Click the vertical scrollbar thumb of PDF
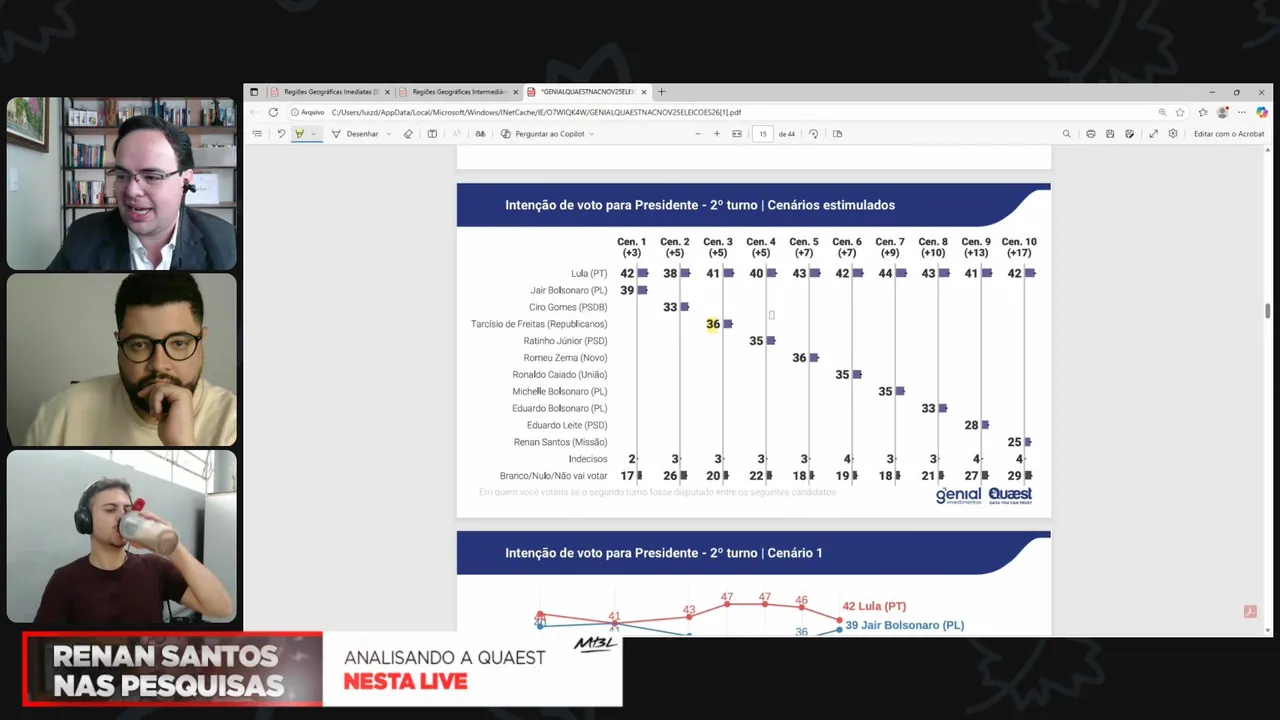This screenshot has height=720, width=1280. click(1268, 311)
